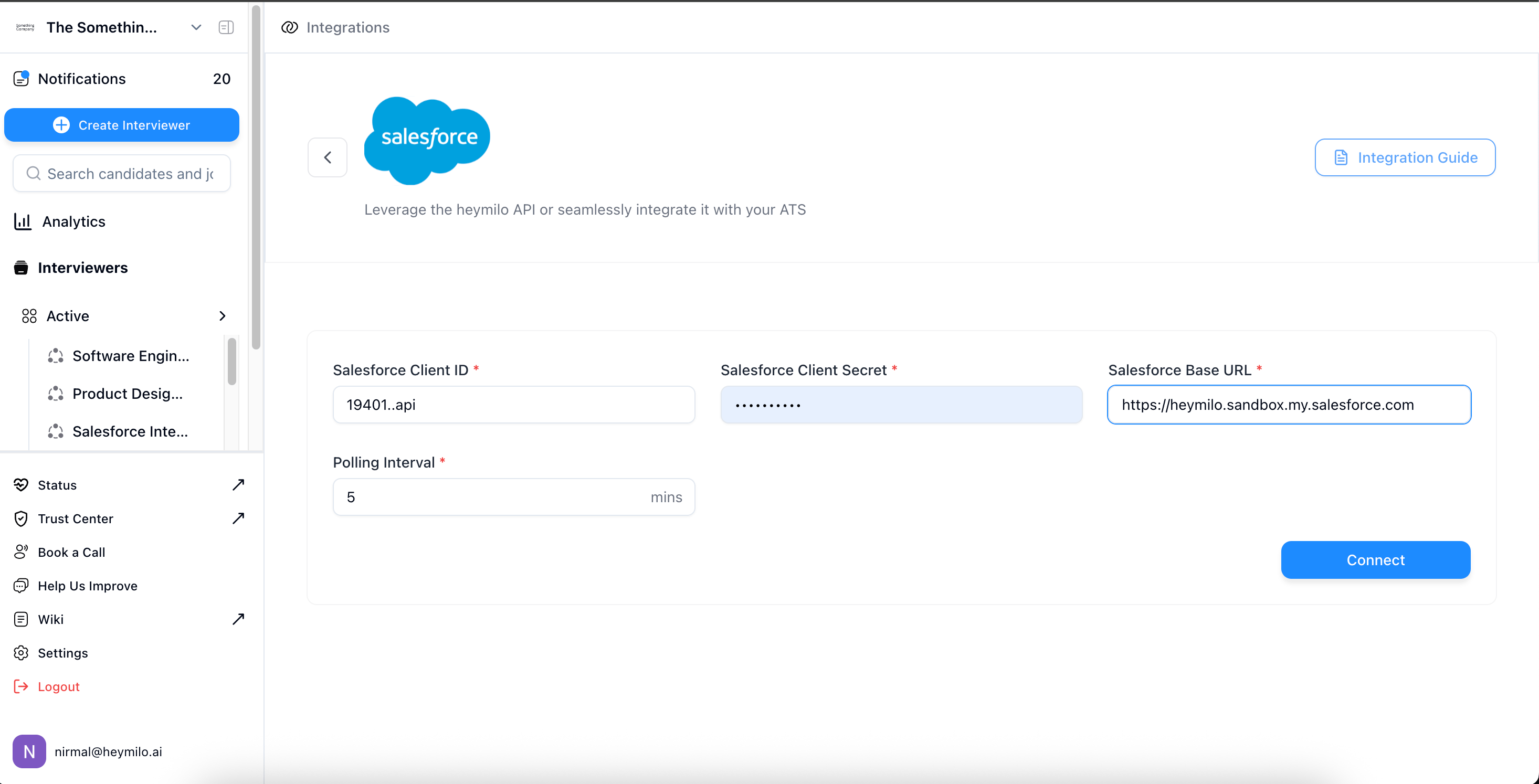Screen dimensions: 1539x784
Task: Click the Connect button
Action: click(x=1375, y=559)
